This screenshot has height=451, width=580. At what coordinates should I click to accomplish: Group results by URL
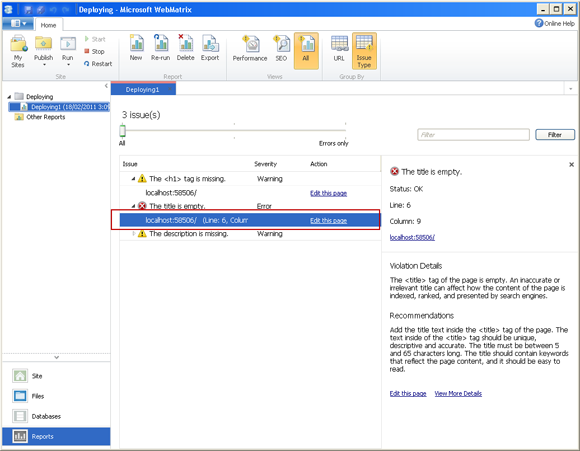pos(339,48)
